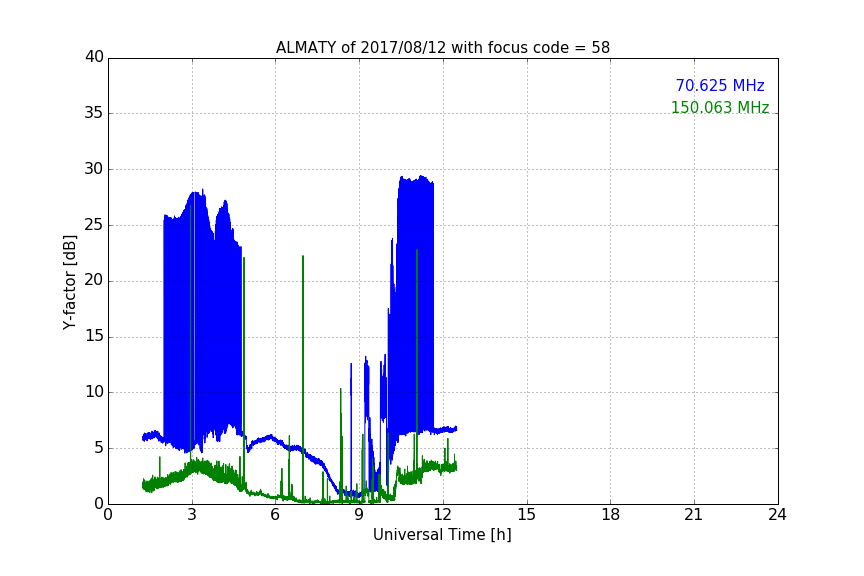Click the y-axis tick label '25'
864x576 pixels.
click(94, 225)
